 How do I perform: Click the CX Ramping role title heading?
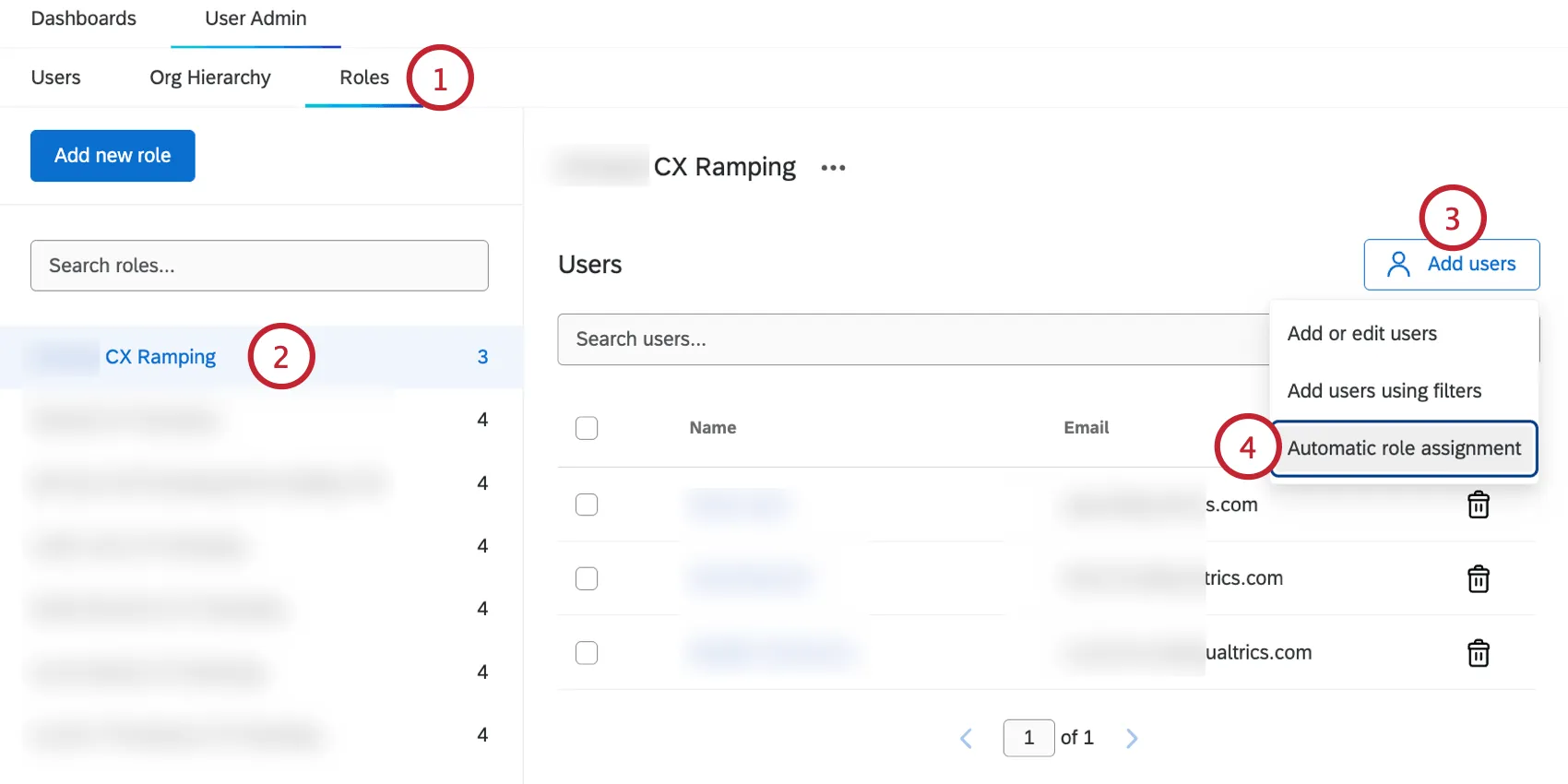point(725,167)
